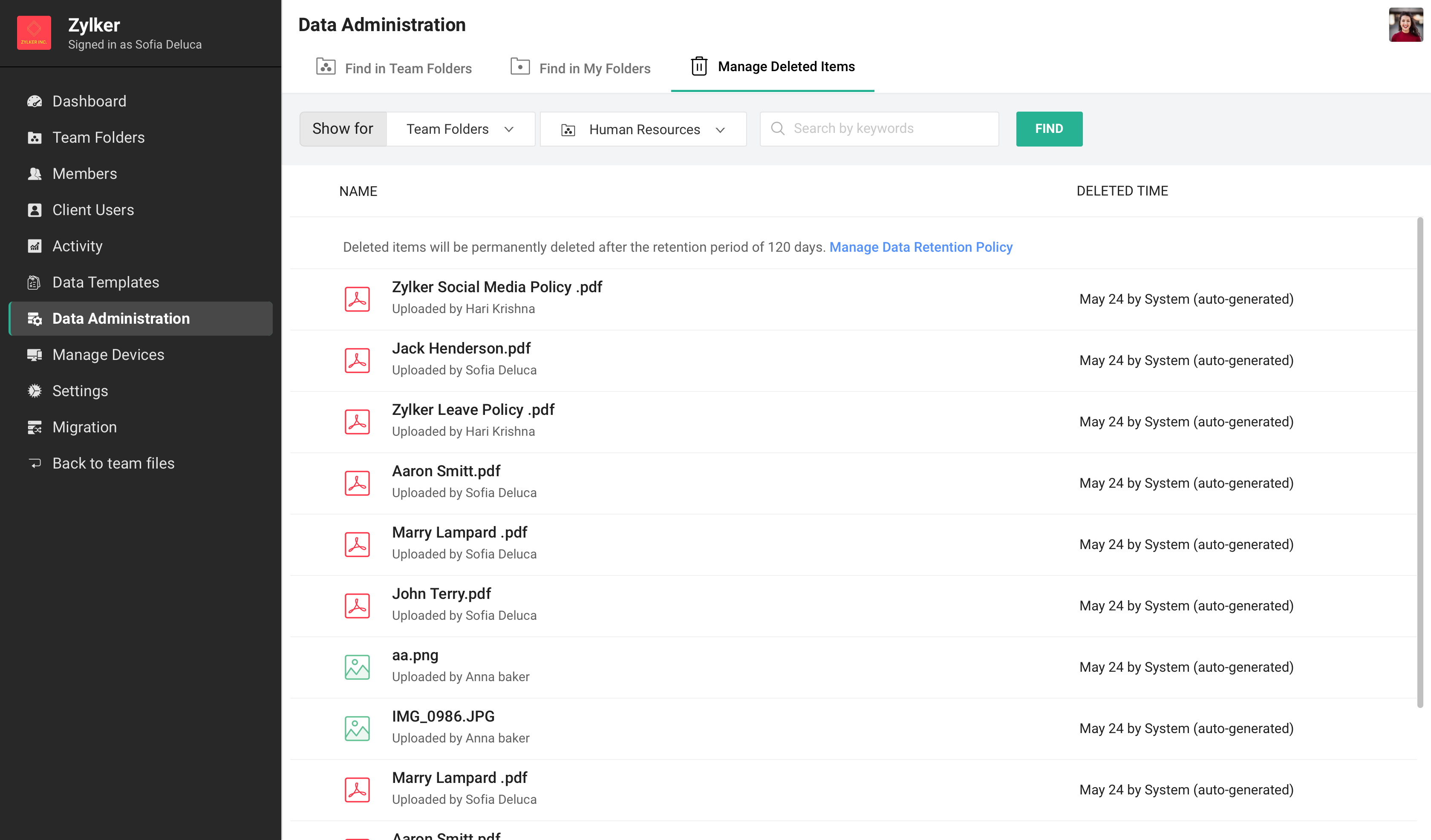Click the Activity chart icon
The height and width of the screenshot is (840, 1431).
(x=35, y=246)
